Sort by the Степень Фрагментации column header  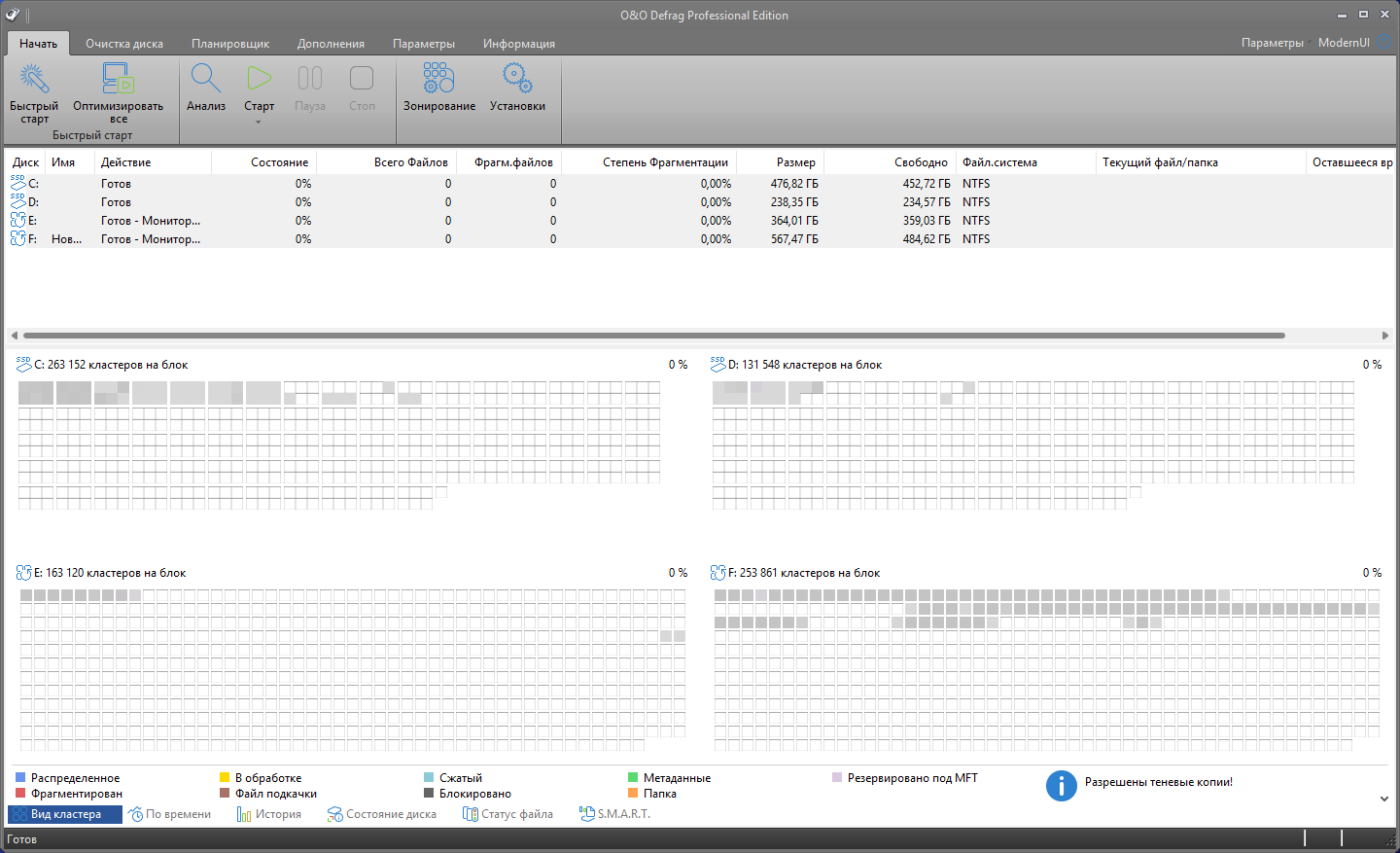(665, 162)
